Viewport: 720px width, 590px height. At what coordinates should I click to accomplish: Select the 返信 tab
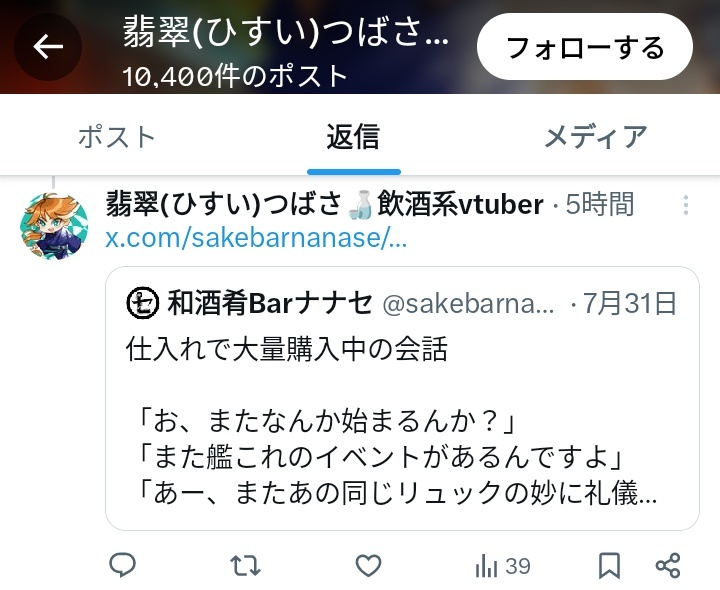353,137
